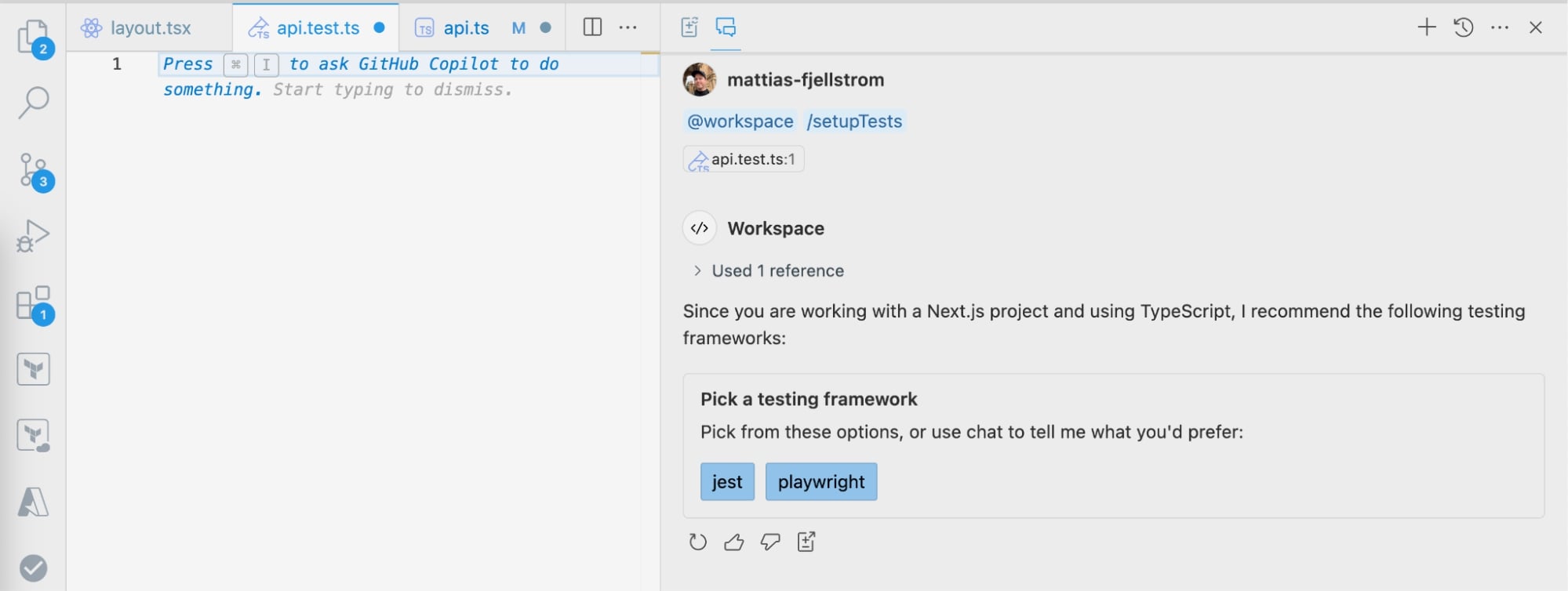This screenshot has height=591, width=1568.
Task: Start a new chat with plus icon
Action: pos(1426,28)
